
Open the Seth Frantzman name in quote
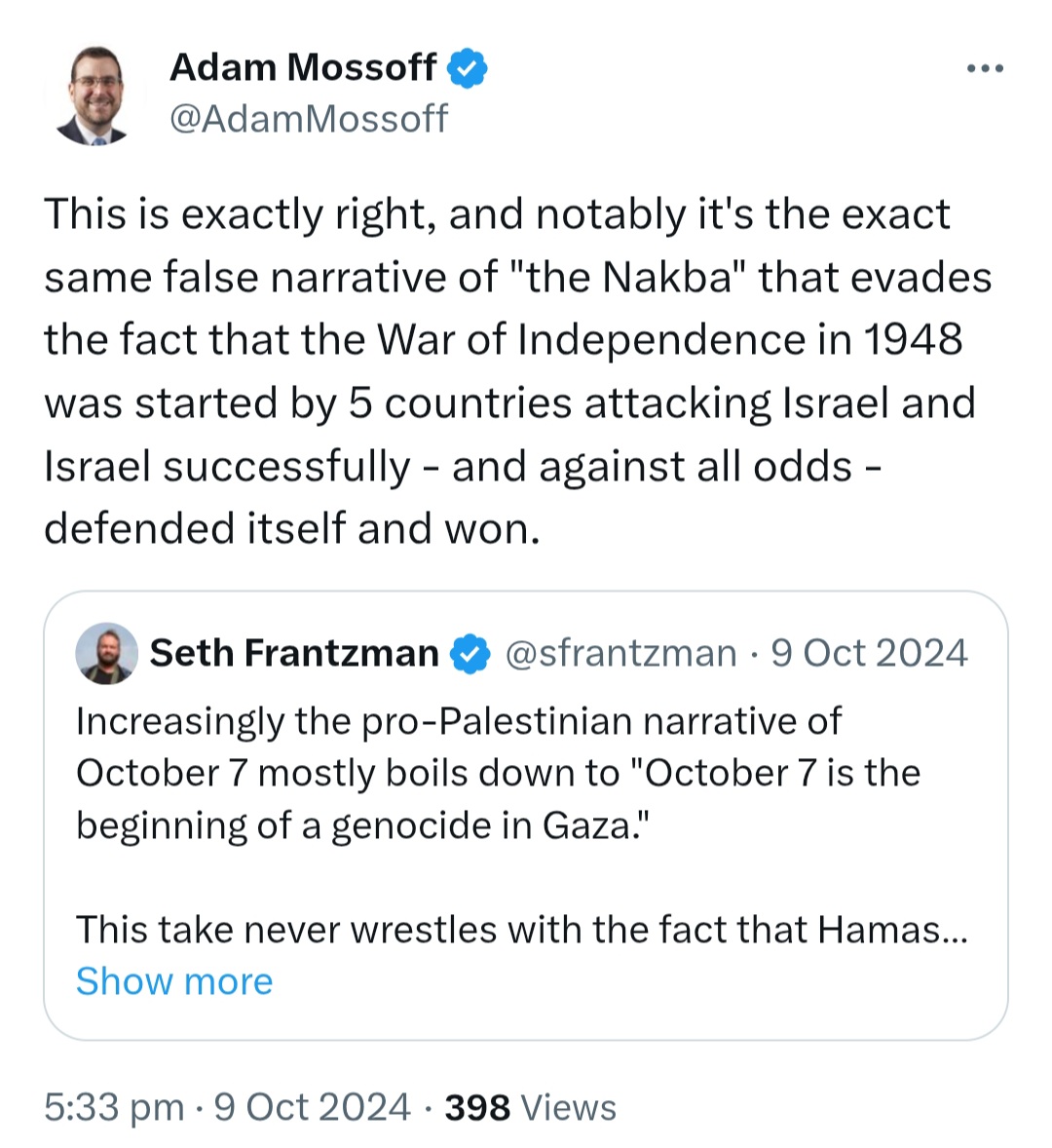click(294, 653)
